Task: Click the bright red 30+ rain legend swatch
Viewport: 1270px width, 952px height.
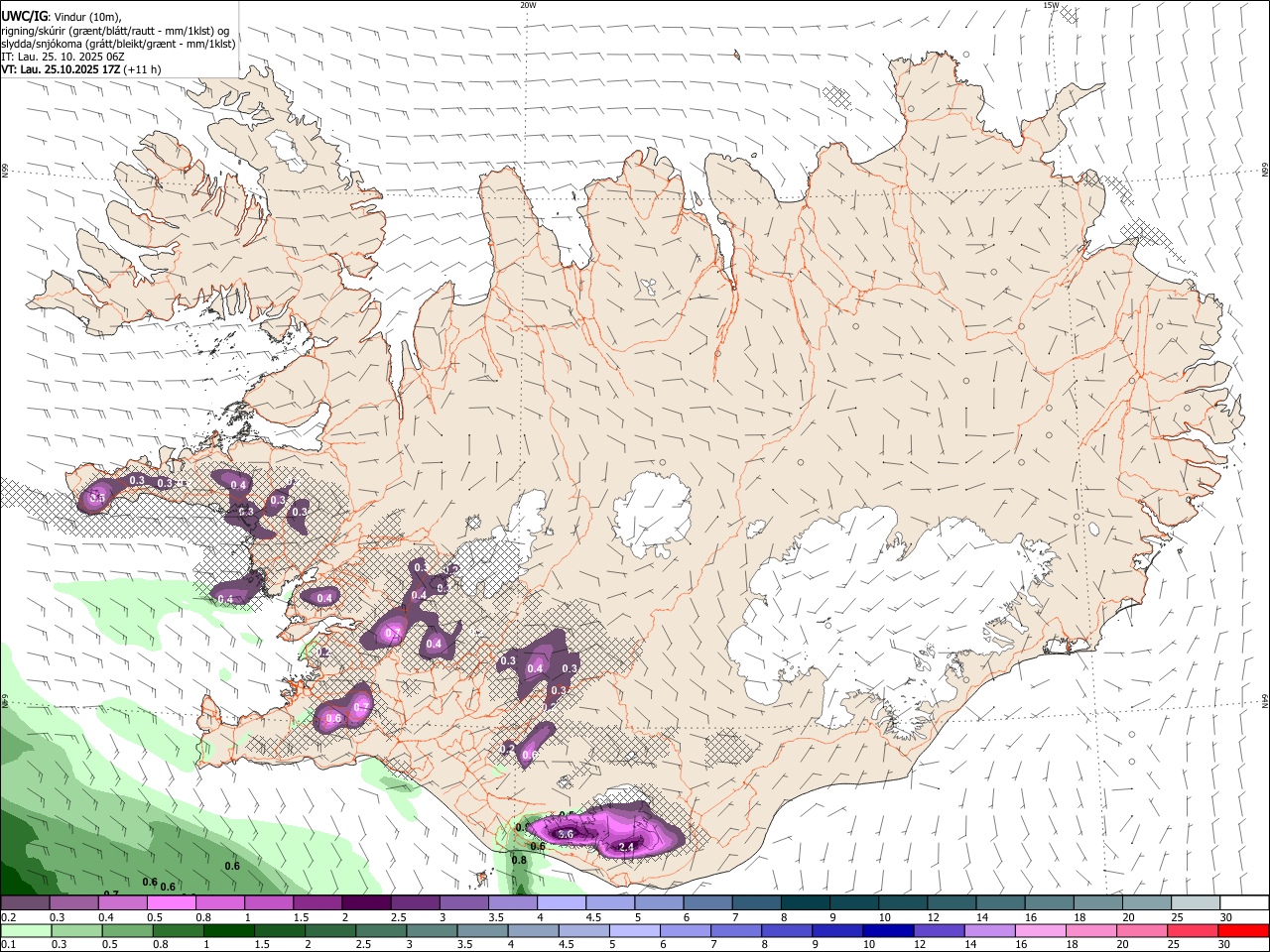Action: [x=1242, y=931]
